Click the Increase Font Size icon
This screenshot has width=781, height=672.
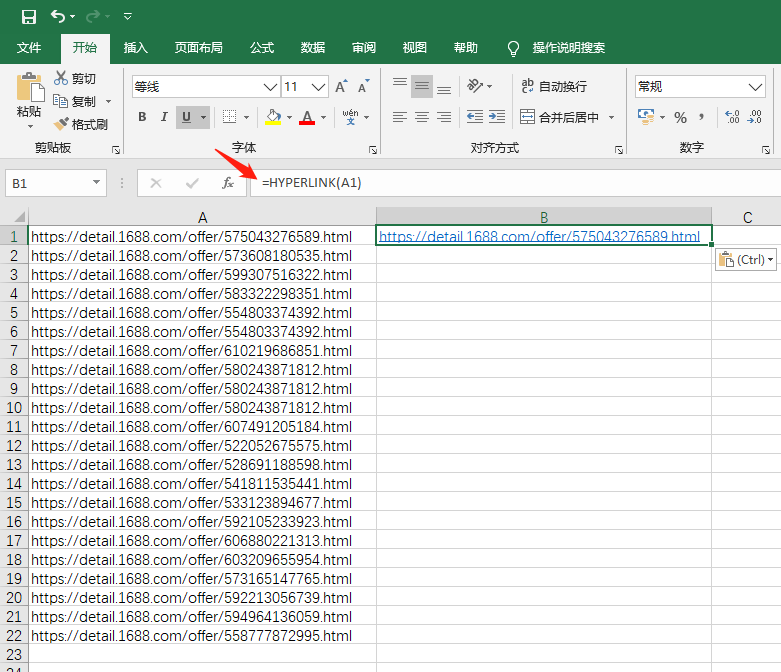[341, 87]
